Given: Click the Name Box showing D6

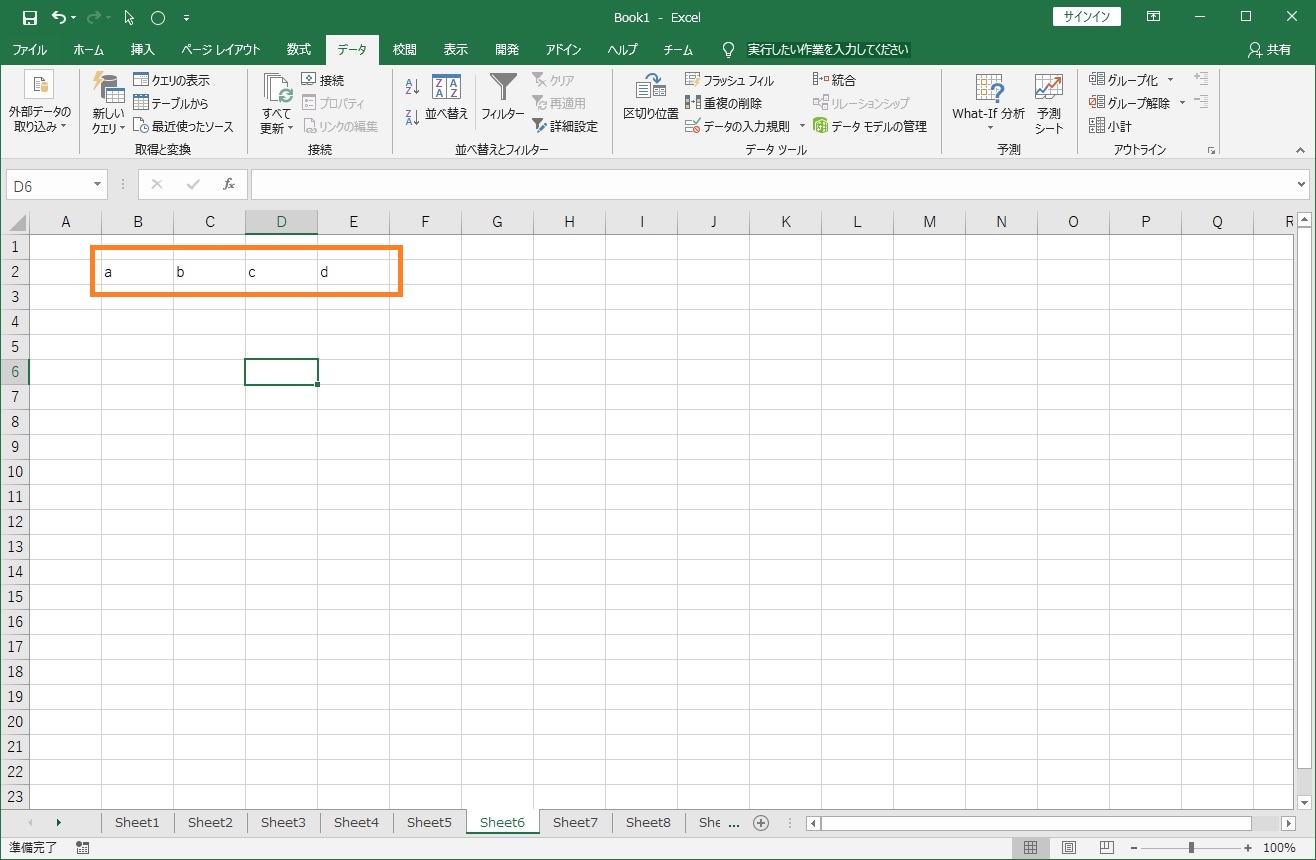Looking at the screenshot, I should tap(50, 185).
